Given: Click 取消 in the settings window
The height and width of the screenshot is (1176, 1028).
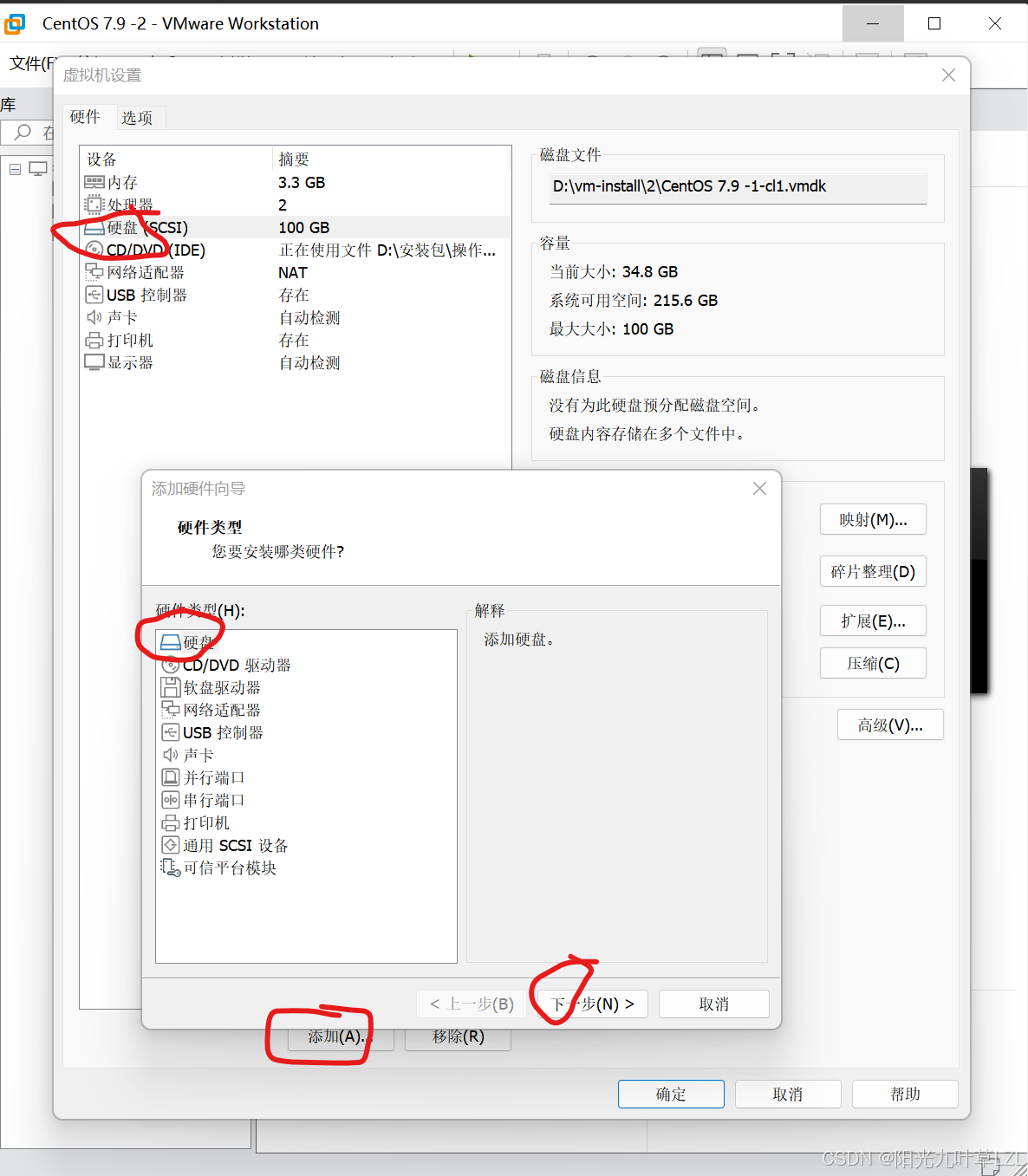Looking at the screenshot, I should (x=788, y=1094).
